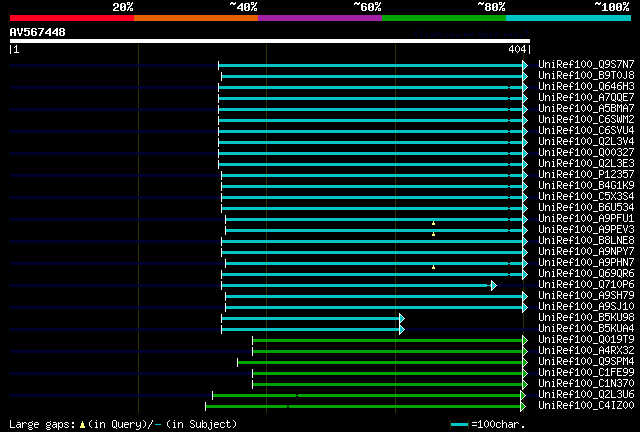Click the green arrowhead of the Q2L3U6 row
640x432 pixels.
click(523, 396)
